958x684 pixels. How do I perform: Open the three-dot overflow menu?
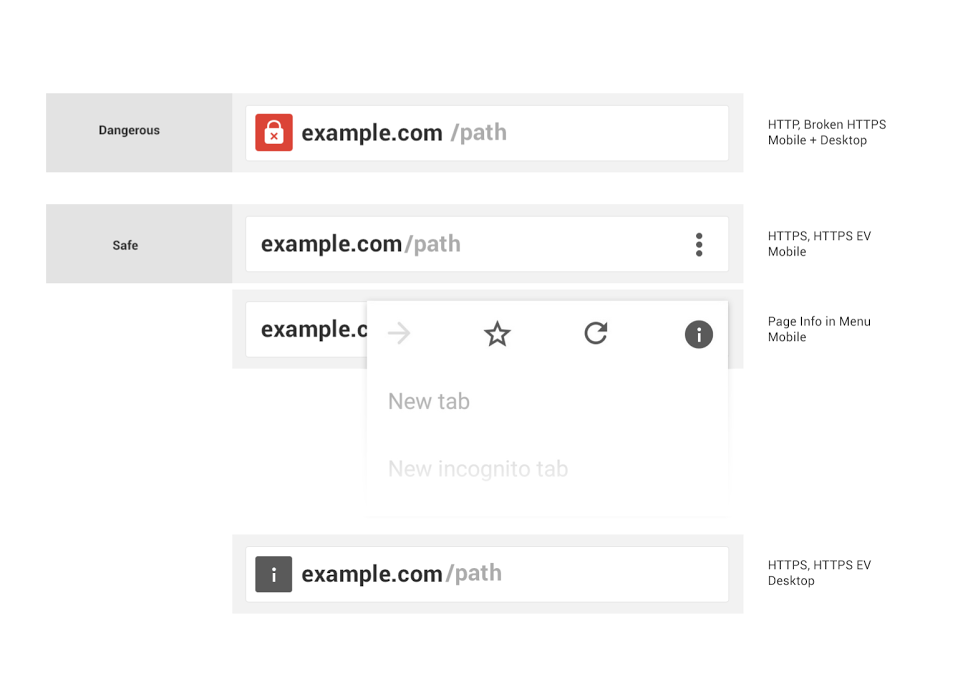click(x=699, y=244)
